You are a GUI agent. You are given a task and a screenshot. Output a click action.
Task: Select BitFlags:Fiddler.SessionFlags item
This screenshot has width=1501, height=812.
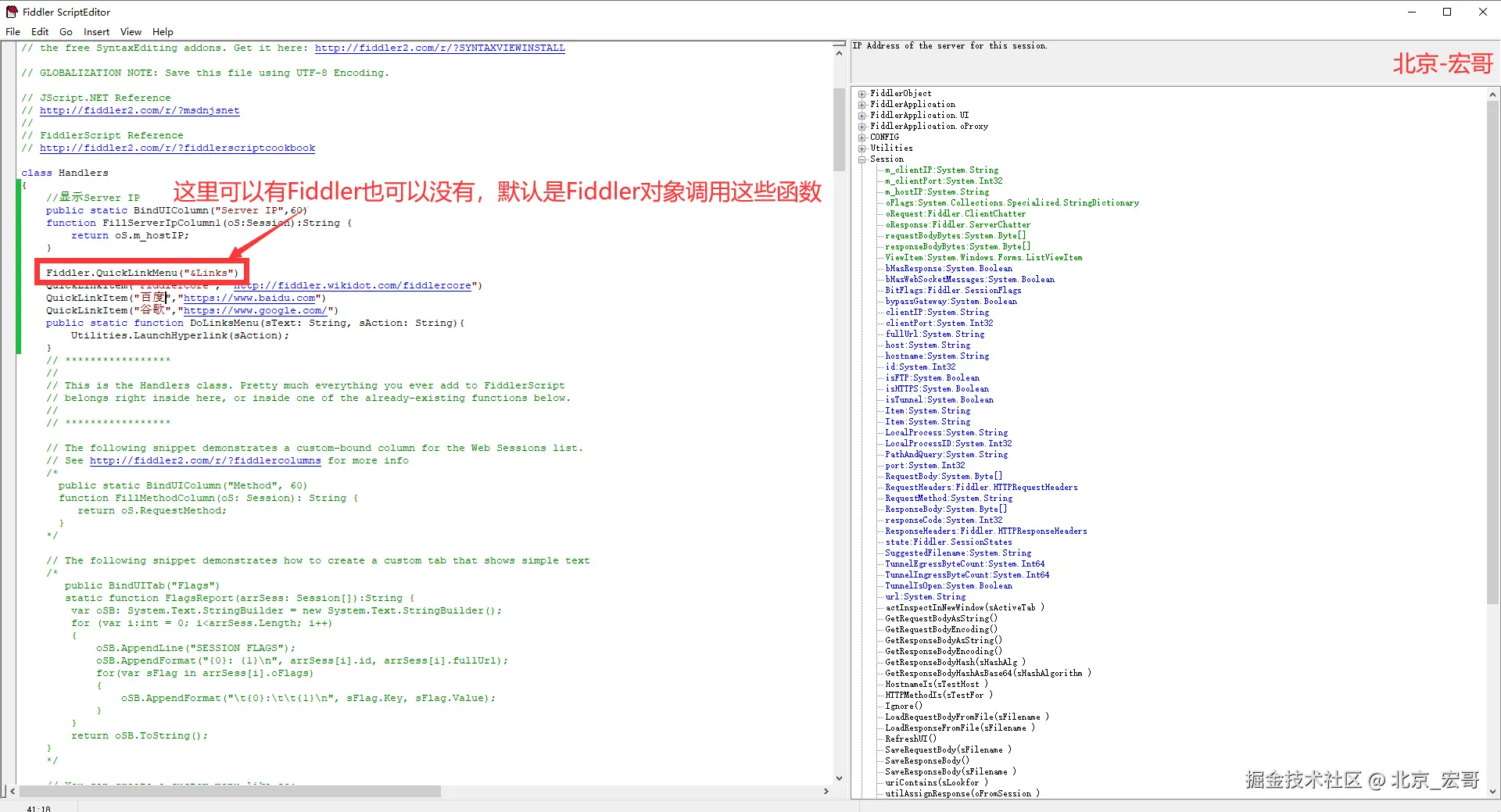click(x=953, y=291)
